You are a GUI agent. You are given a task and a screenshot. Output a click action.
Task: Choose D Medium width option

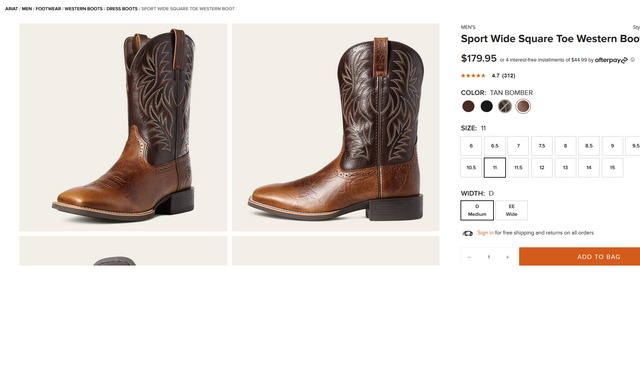coord(477,210)
